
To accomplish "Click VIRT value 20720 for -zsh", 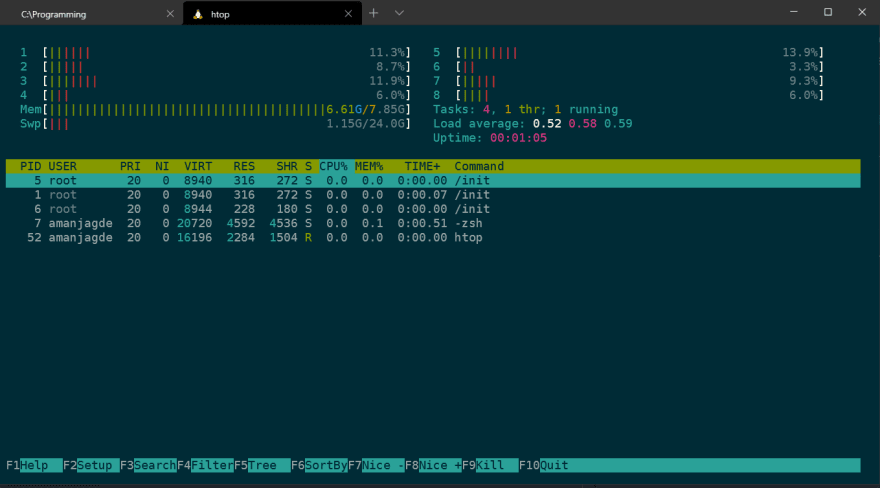I will coord(194,223).
